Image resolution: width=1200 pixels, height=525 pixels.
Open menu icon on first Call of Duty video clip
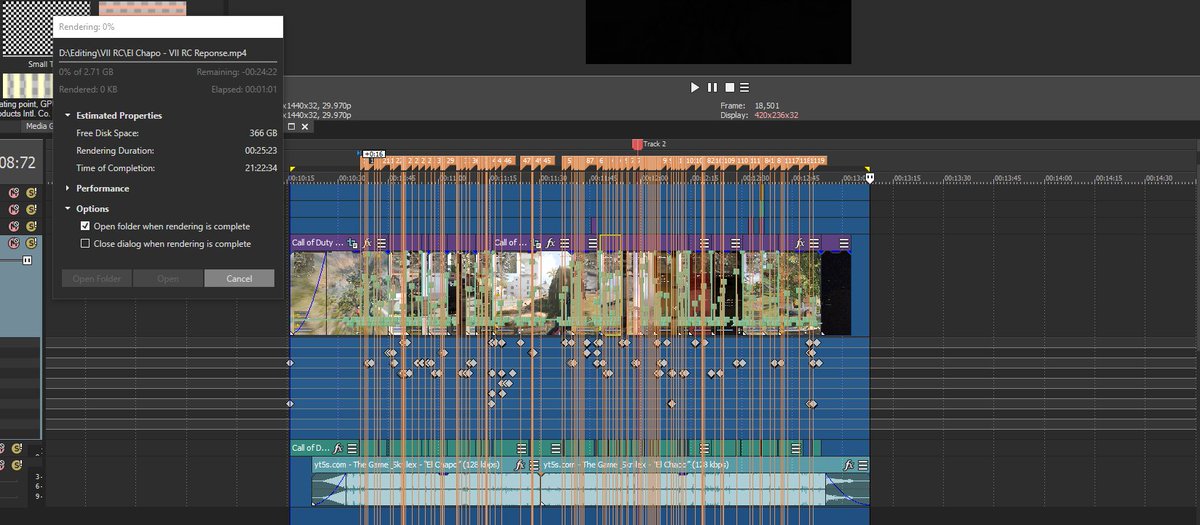381,242
